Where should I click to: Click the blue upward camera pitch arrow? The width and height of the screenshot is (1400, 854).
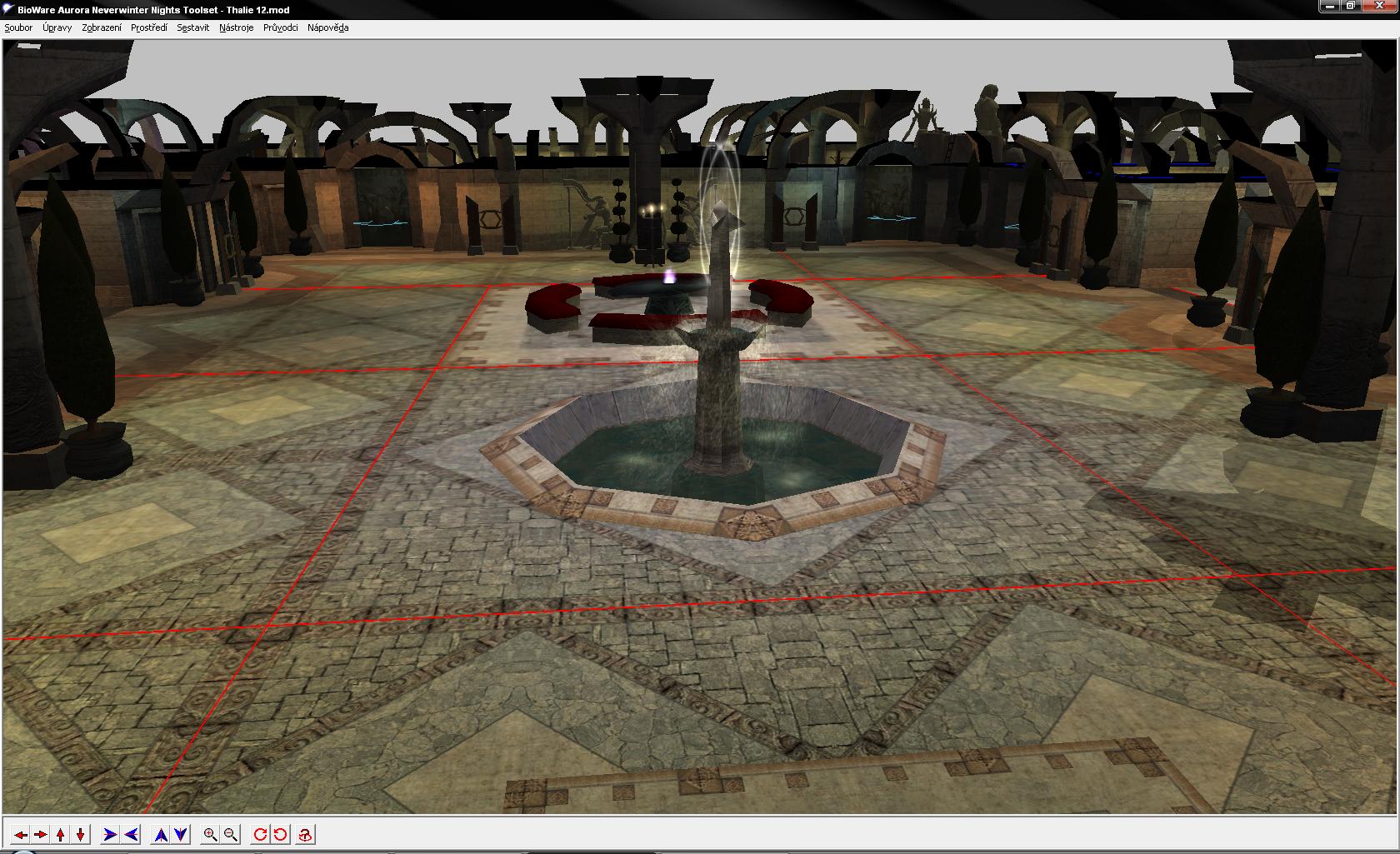(161, 835)
